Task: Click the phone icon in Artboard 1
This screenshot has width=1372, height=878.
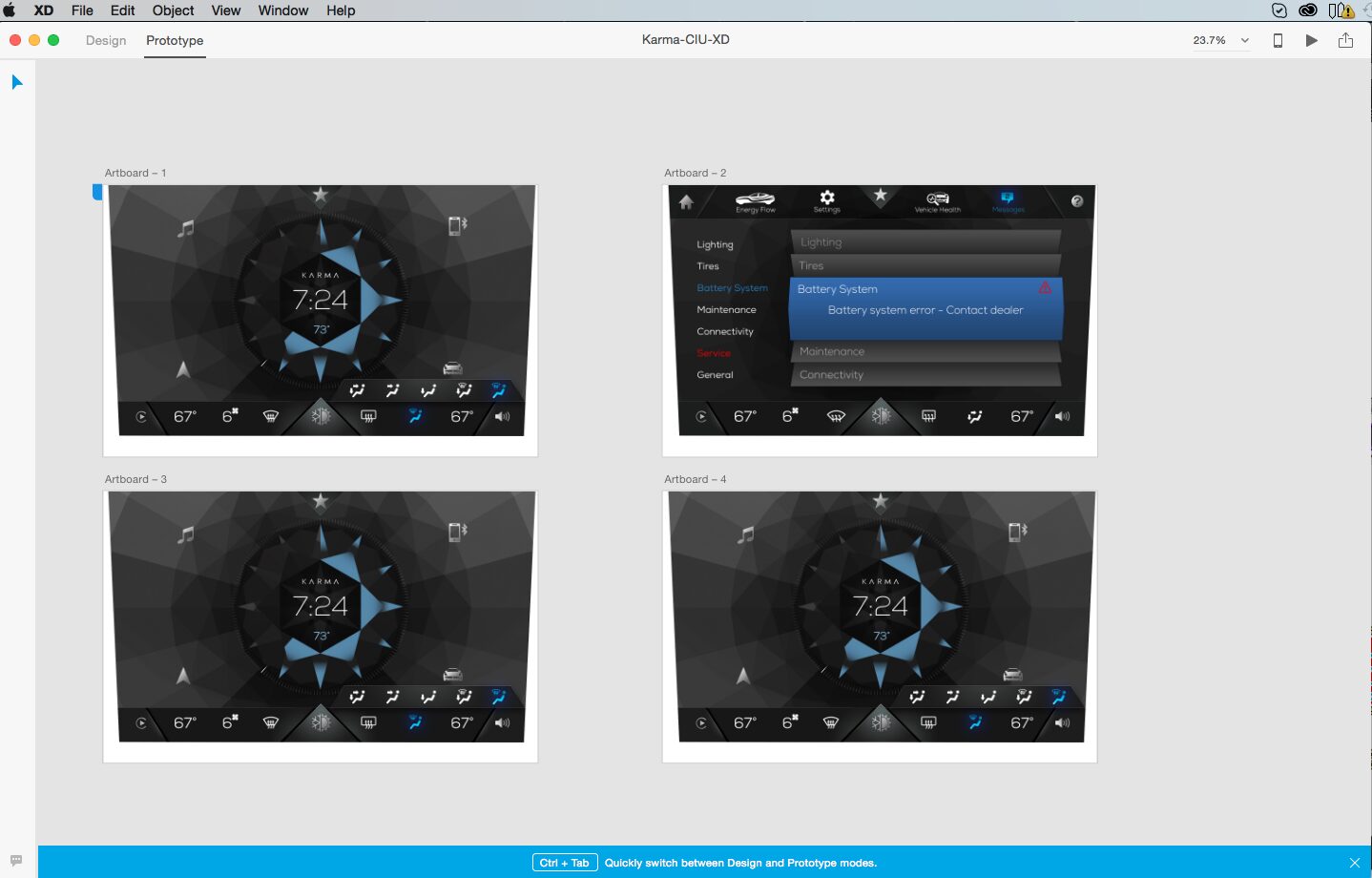Action: pyautogui.click(x=457, y=225)
